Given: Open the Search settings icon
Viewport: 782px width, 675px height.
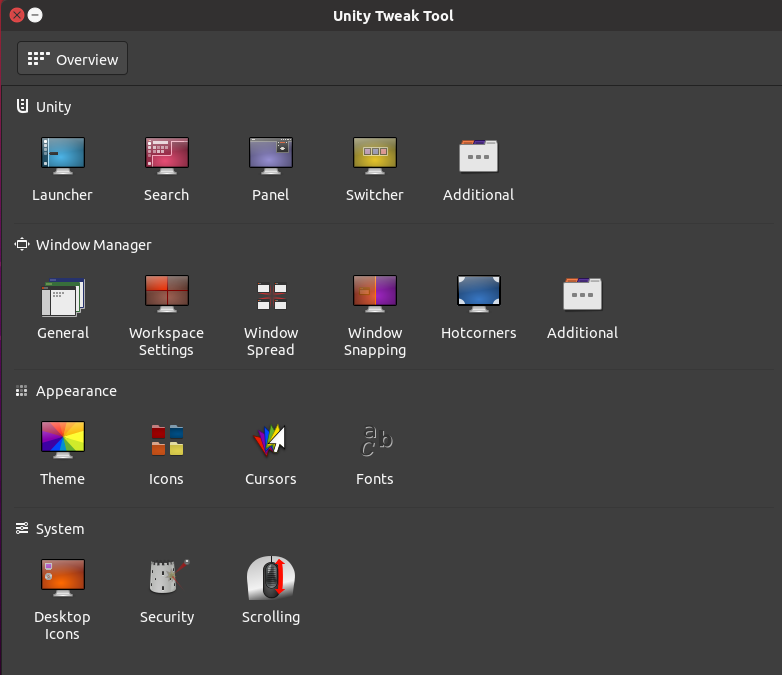Looking at the screenshot, I should click(167, 156).
